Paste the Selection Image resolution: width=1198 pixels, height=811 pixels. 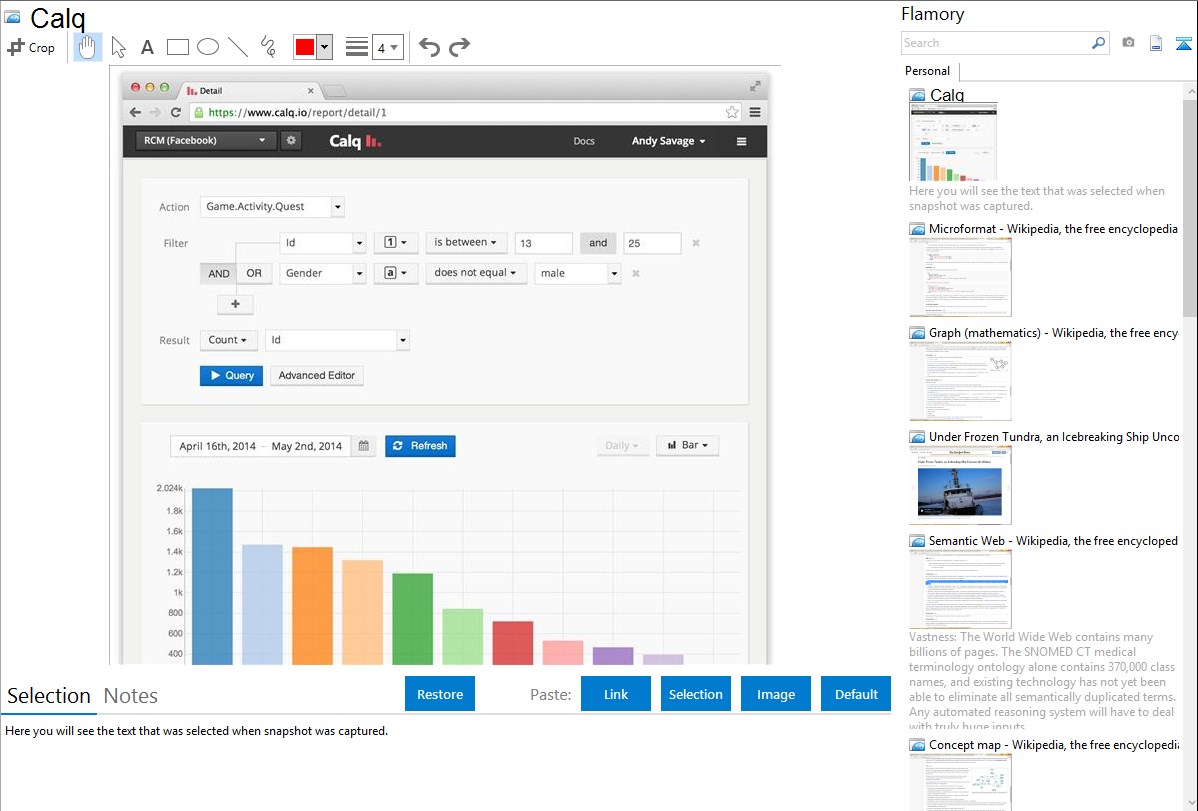coord(695,694)
